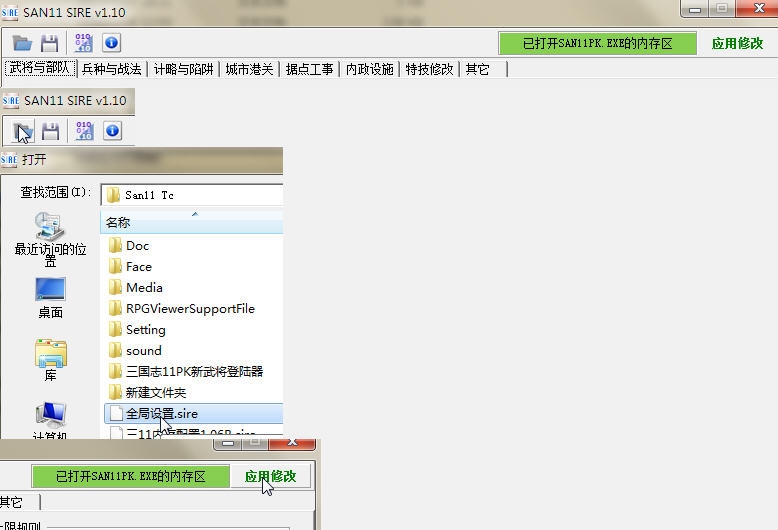This screenshot has height=530, width=778.
Task: Select 城市港关 tab
Action: tap(249, 69)
